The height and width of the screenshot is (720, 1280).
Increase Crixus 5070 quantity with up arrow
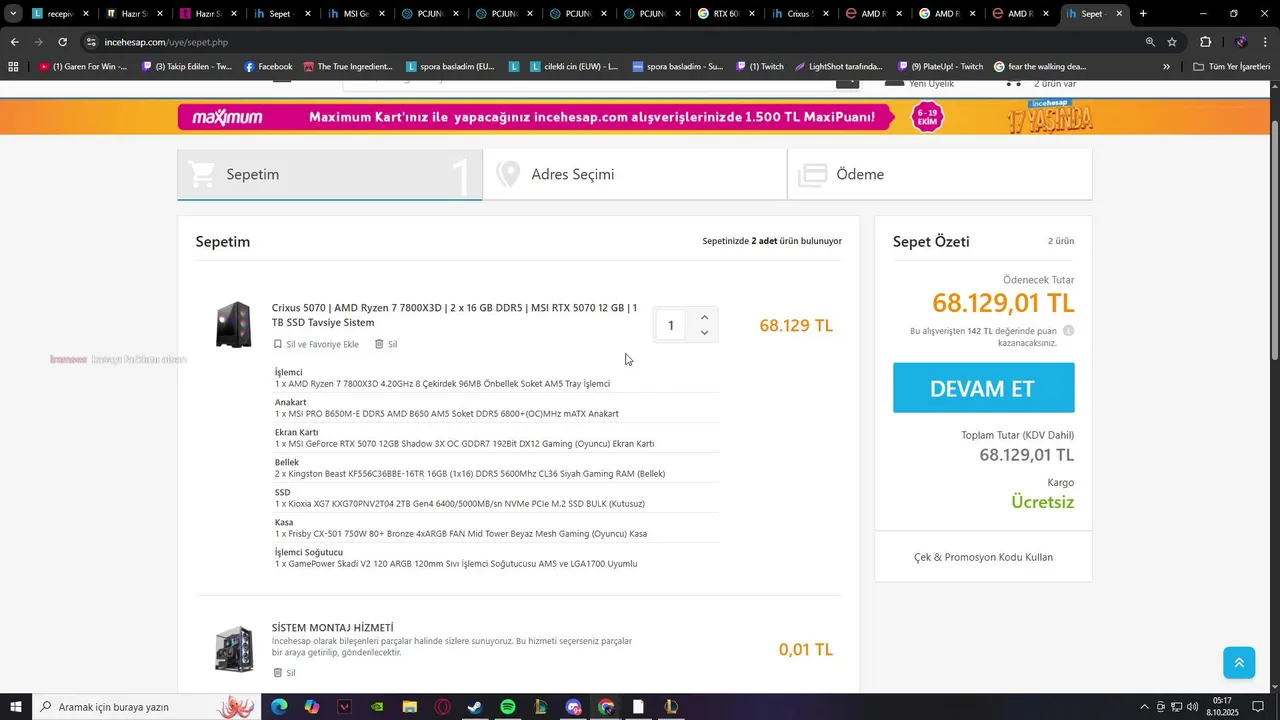point(704,317)
